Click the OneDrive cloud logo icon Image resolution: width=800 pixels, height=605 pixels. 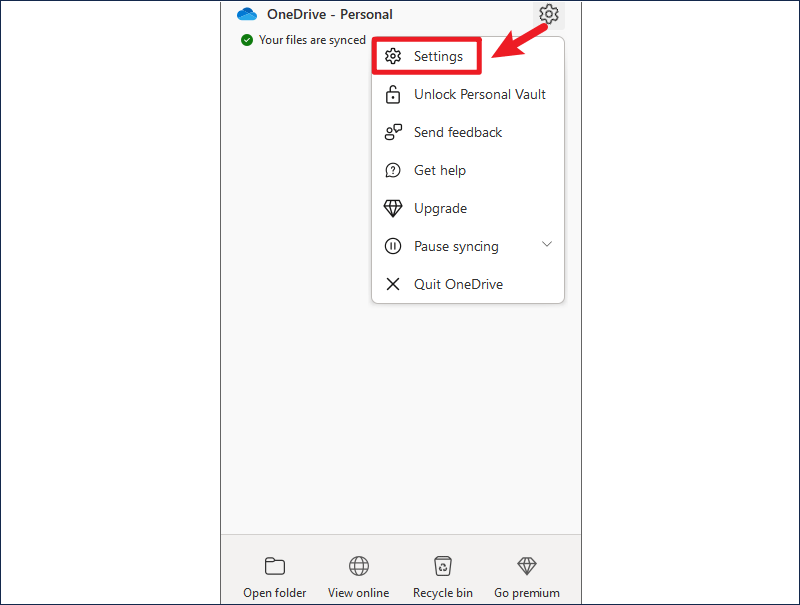[x=247, y=14]
